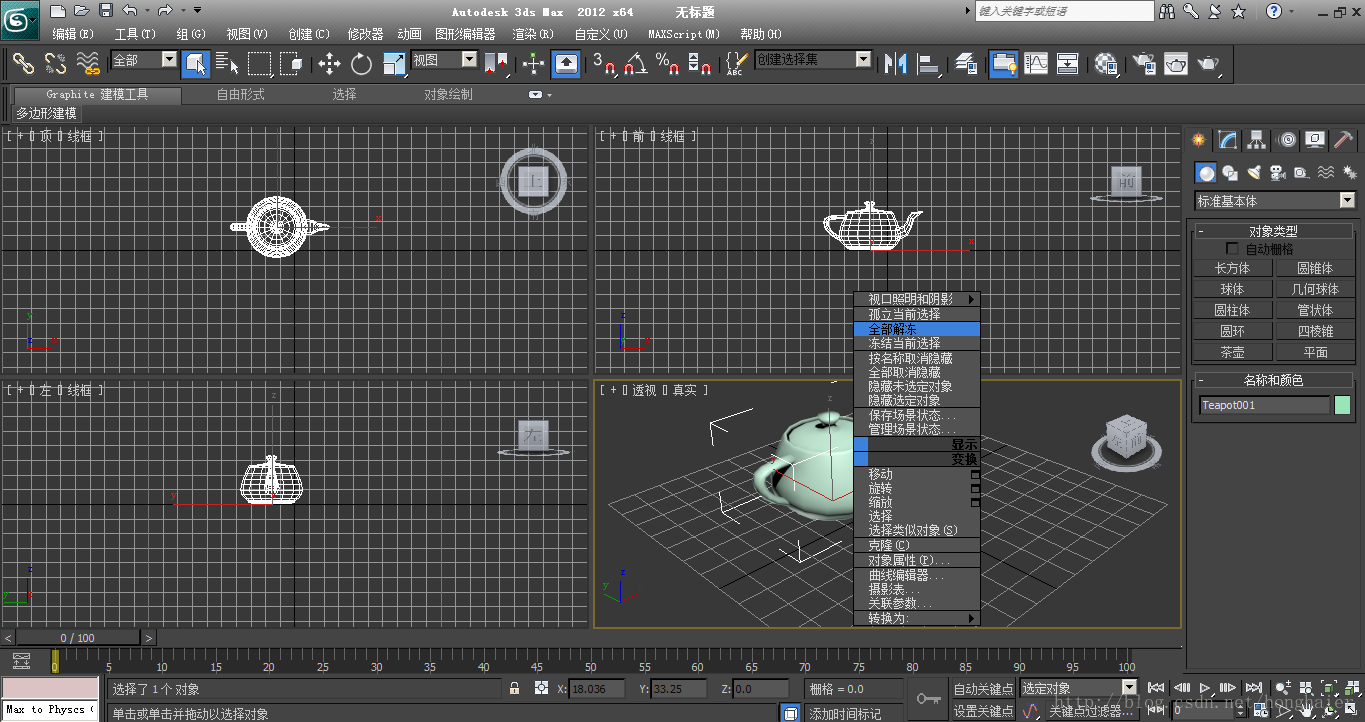The image size is (1365, 722).
Task: Click the Render Setup teapot icon
Action: click(x=1143, y=64)
